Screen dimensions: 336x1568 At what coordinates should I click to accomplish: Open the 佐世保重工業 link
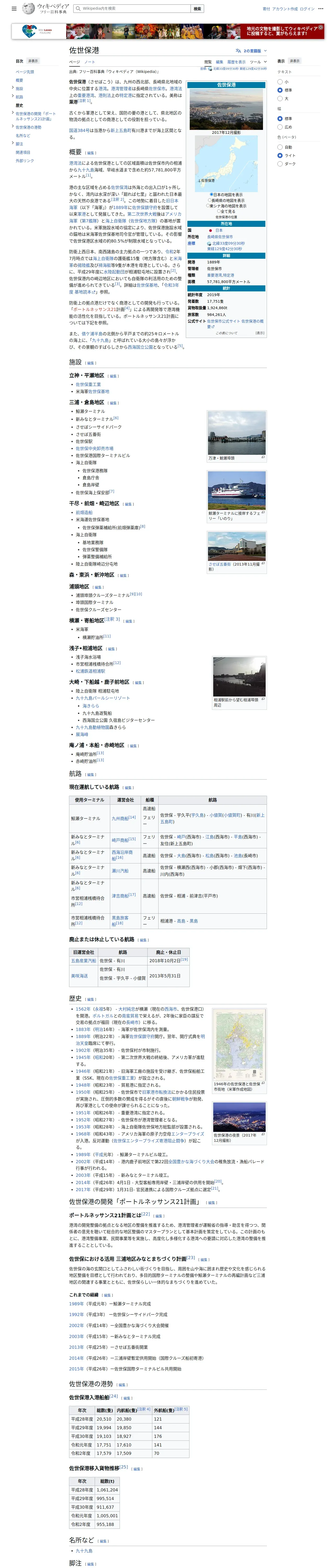[x=88, y=385]
